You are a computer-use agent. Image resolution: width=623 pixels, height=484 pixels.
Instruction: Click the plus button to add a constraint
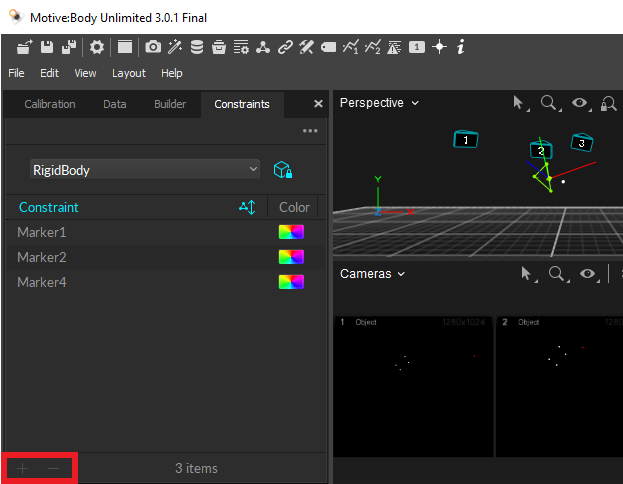[x=23, y=468]
